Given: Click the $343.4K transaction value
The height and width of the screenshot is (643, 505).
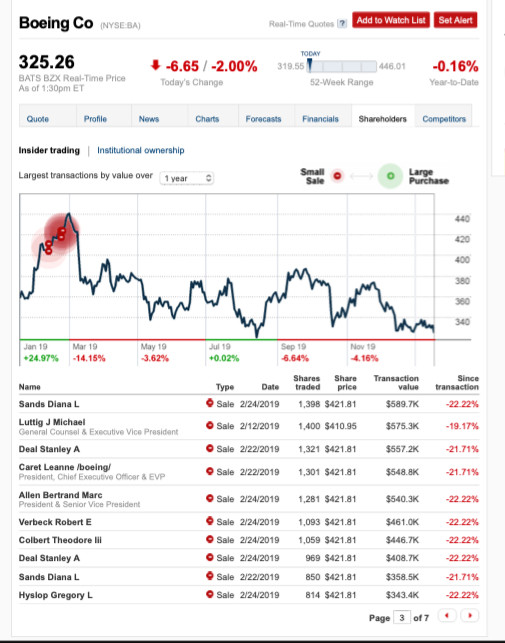Looking at the screenshot, I should (402, 595).
